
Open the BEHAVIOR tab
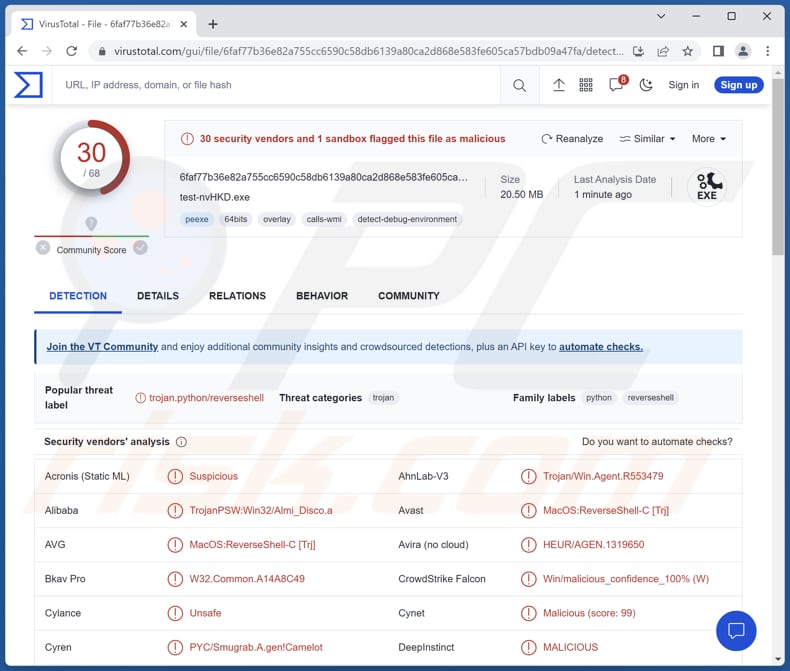coord(322,296)
